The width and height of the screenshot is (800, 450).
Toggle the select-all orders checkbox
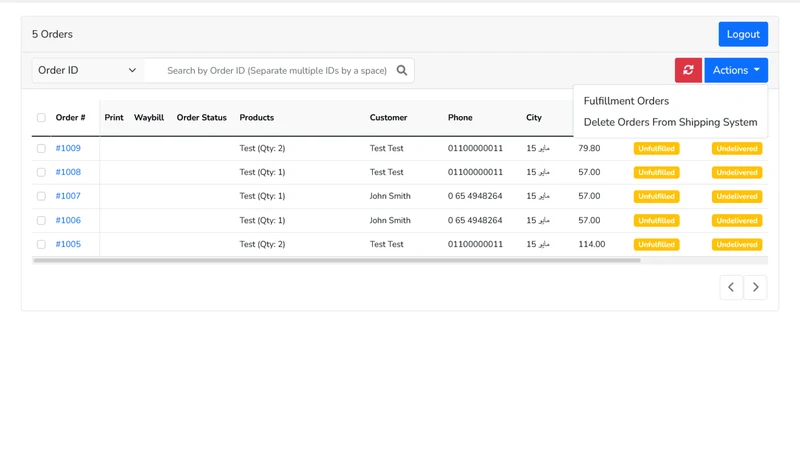coord(41,118)
